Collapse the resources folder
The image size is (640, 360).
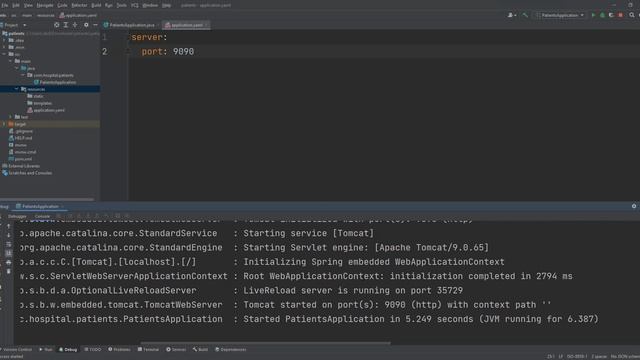[17, 89]
